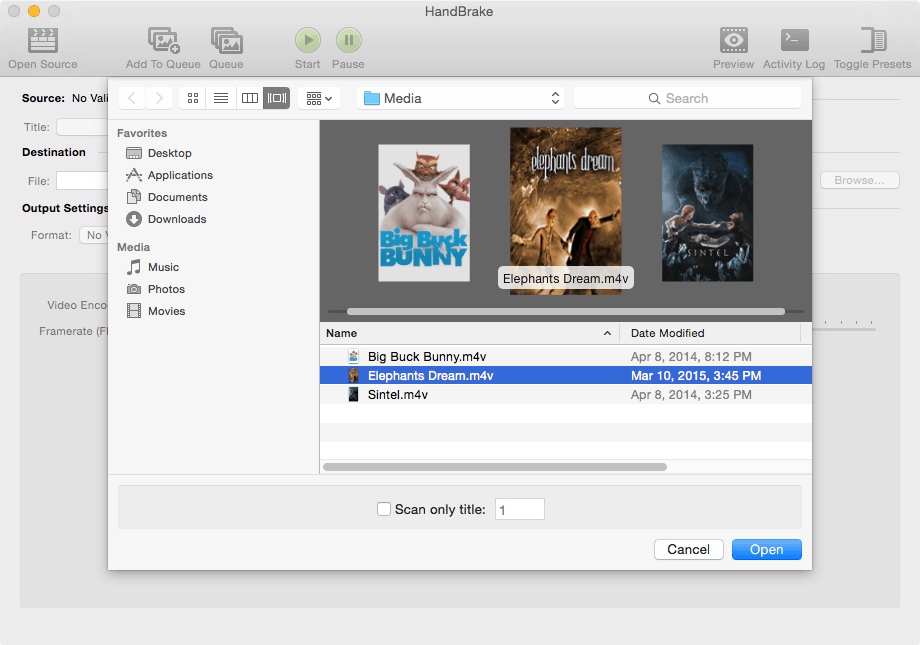The height and width of the screenshot is (645, 920).
Task: Open the Preview window icon
Action: (733, 41)
